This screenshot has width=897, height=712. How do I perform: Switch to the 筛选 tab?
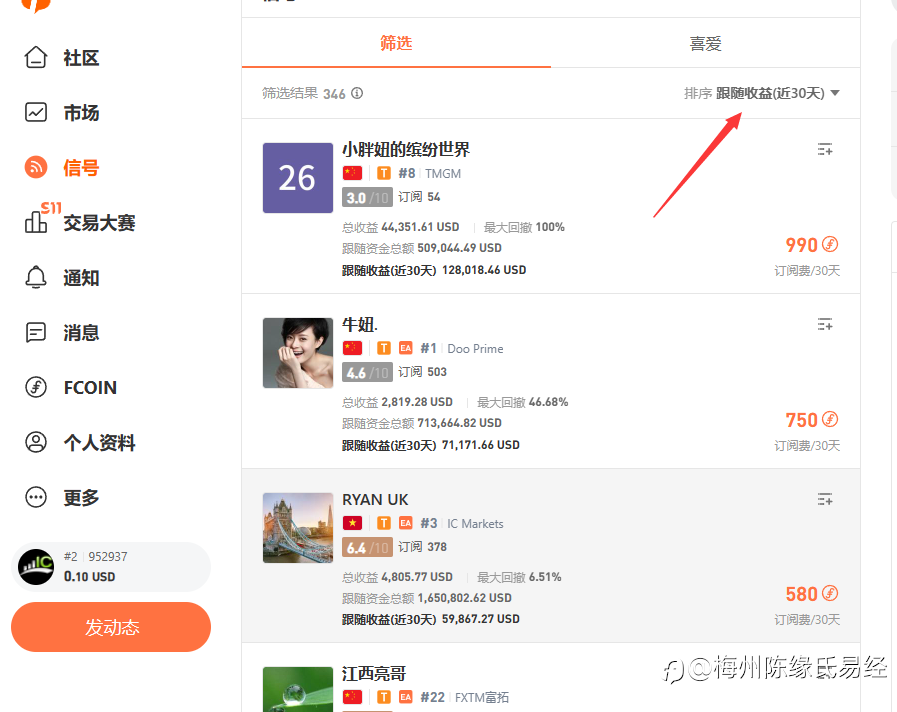[x=396, y=43]
